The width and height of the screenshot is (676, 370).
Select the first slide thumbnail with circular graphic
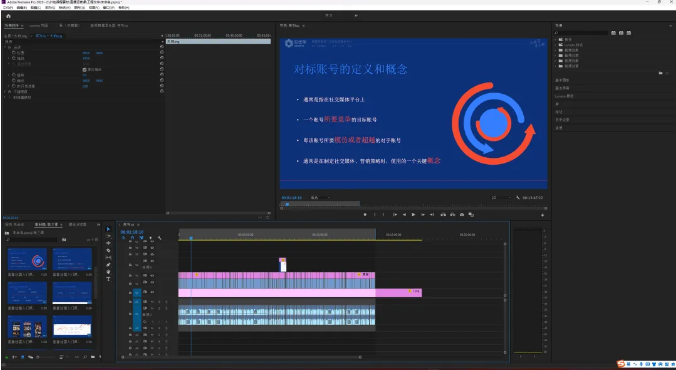pos(27,259)
